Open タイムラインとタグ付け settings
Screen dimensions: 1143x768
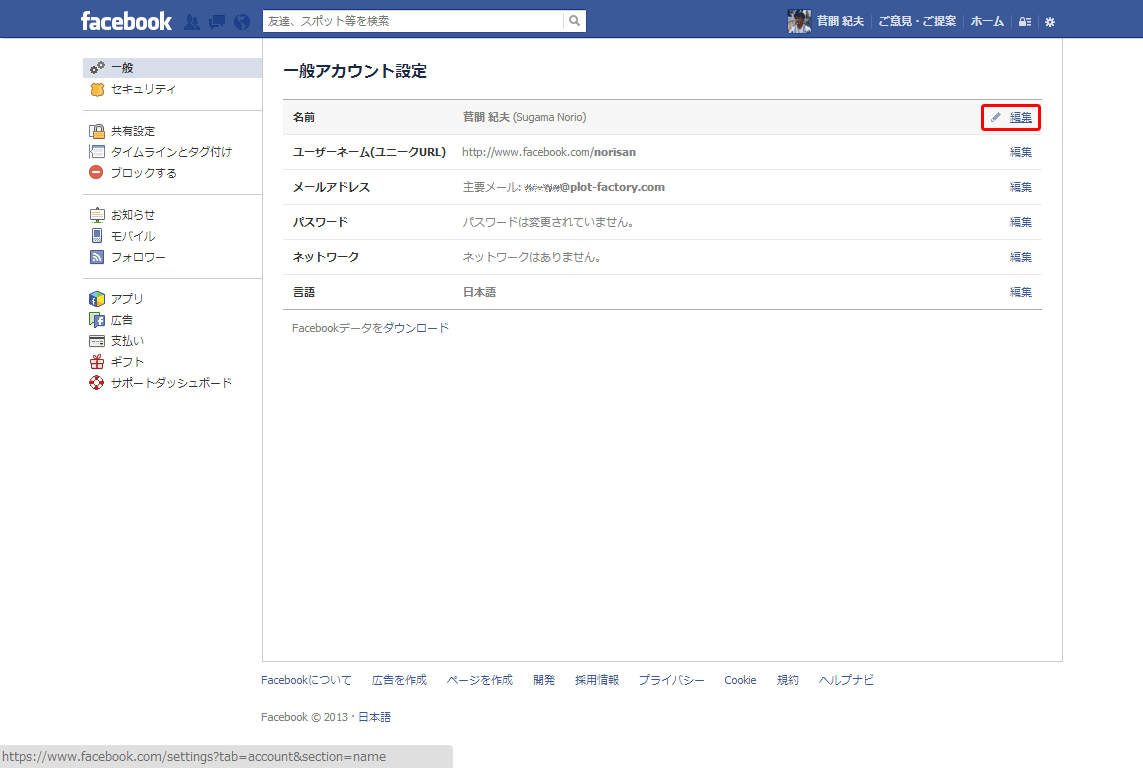pyautogui.click(x=173, y=152)
